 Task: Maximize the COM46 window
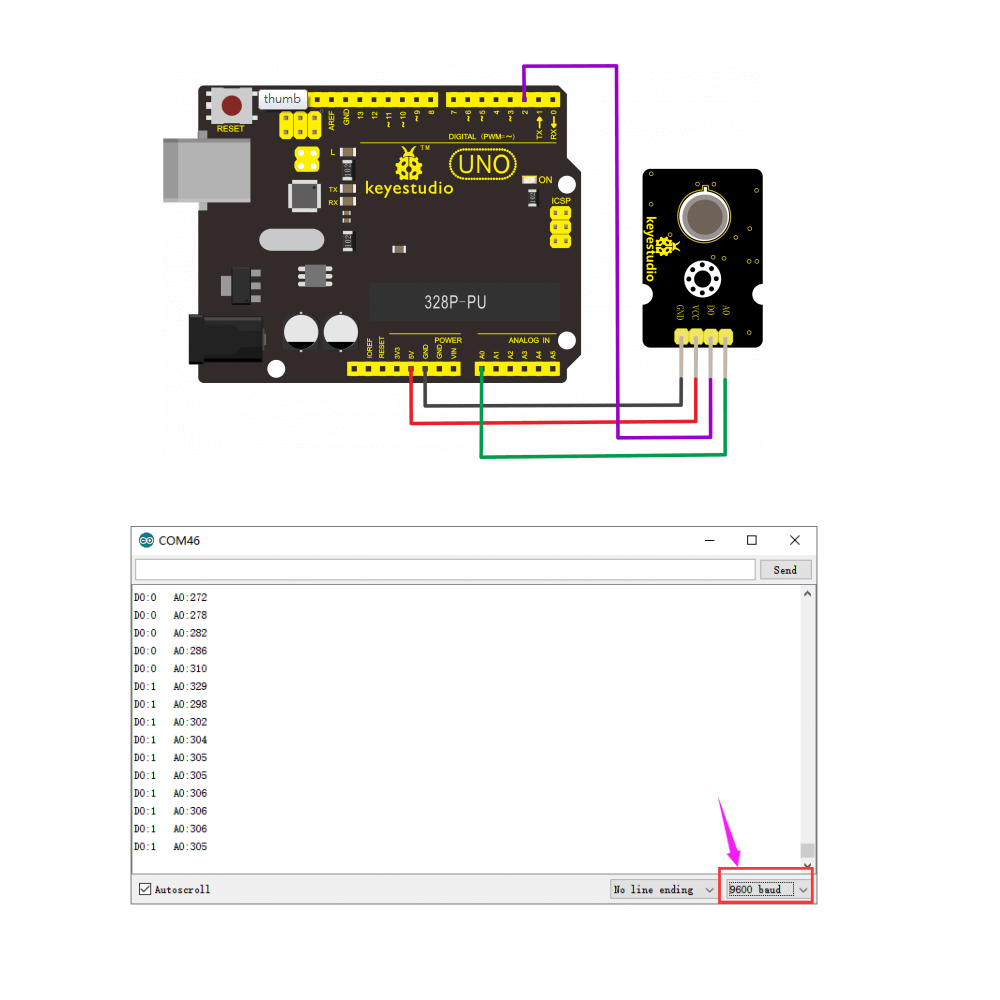click(752, 540)
